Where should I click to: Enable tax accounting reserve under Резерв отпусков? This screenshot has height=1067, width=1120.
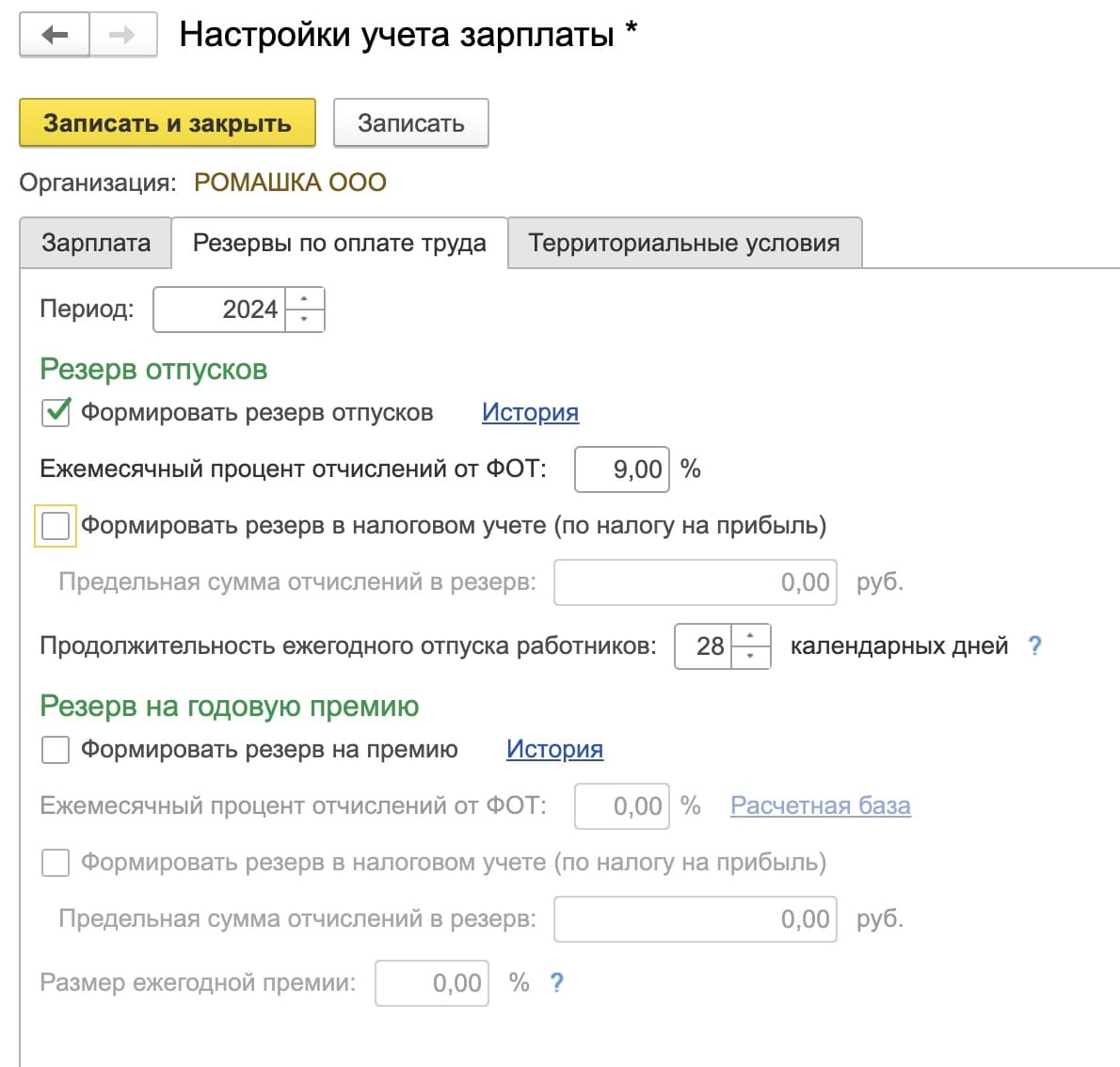point(56,525)
